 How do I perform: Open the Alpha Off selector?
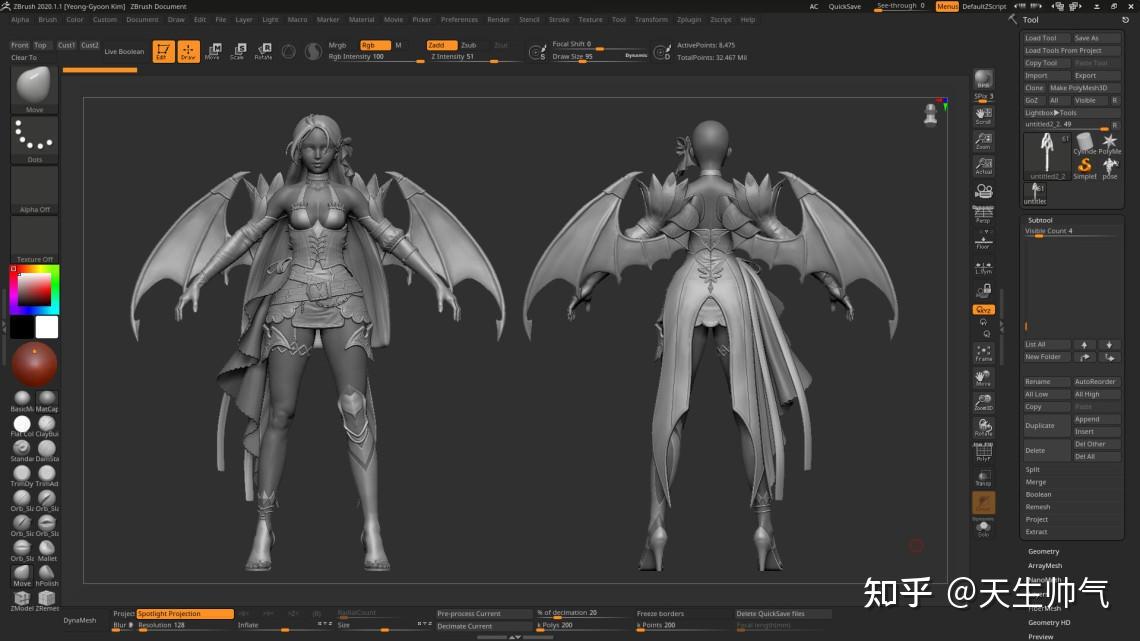(34, 190)
